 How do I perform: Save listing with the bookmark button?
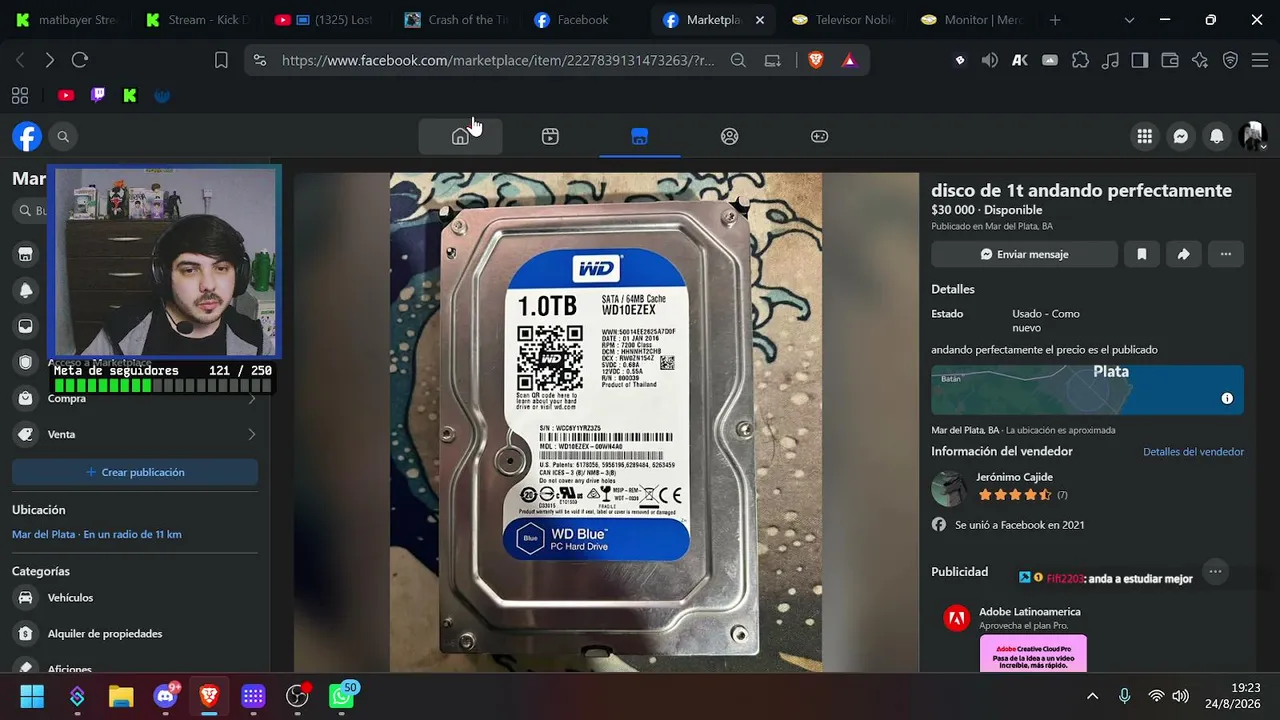pos(1142,254)
